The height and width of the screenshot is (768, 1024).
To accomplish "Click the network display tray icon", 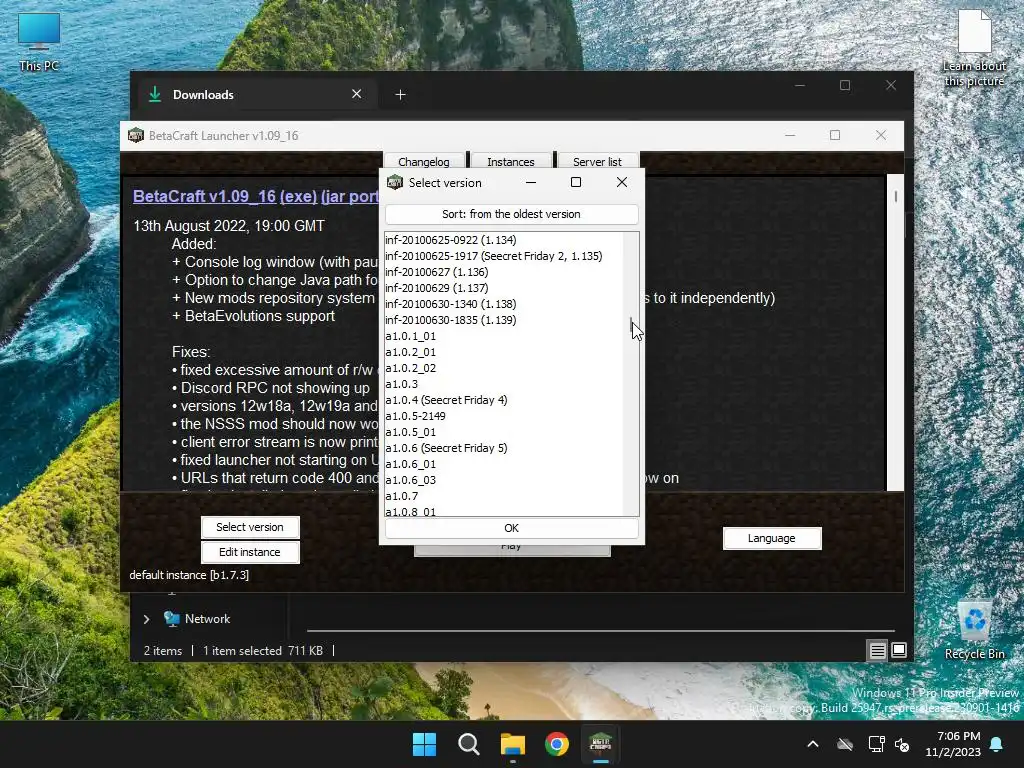I will tap(876, 744).
